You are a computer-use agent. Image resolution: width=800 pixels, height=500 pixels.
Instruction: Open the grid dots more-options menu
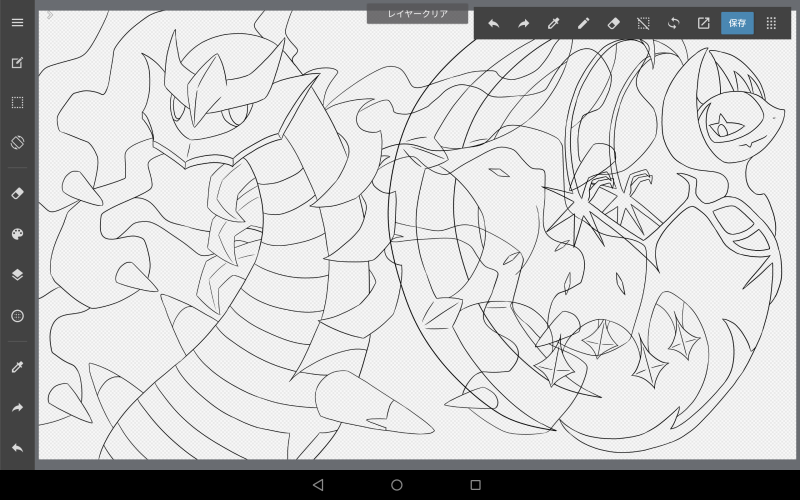click(771, 23)
